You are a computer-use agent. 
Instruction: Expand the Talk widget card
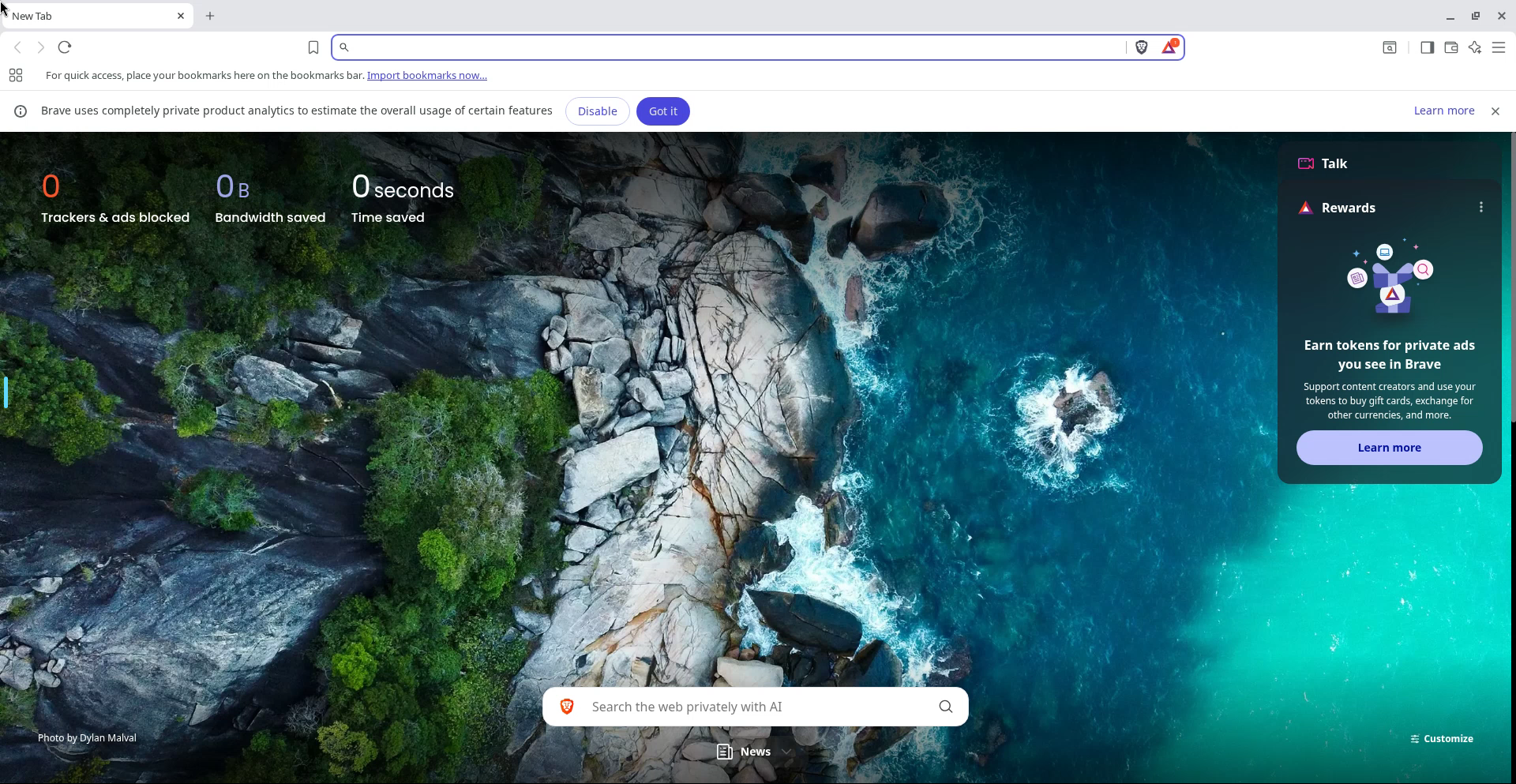tap(1334, 163)
